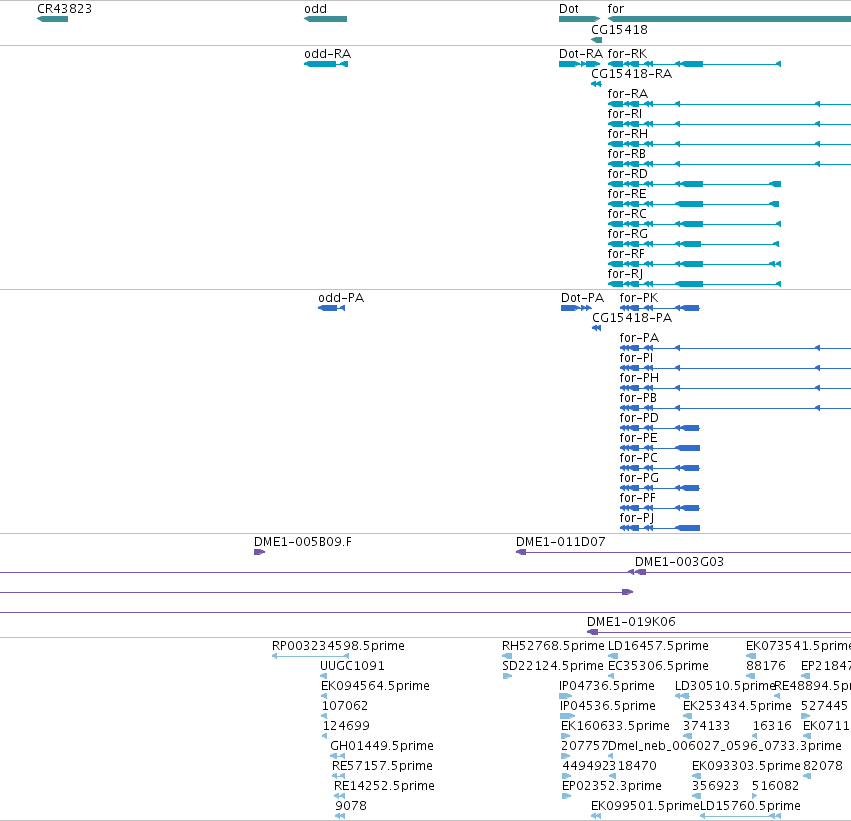Click the for-PK protein label

click(639, 298)
